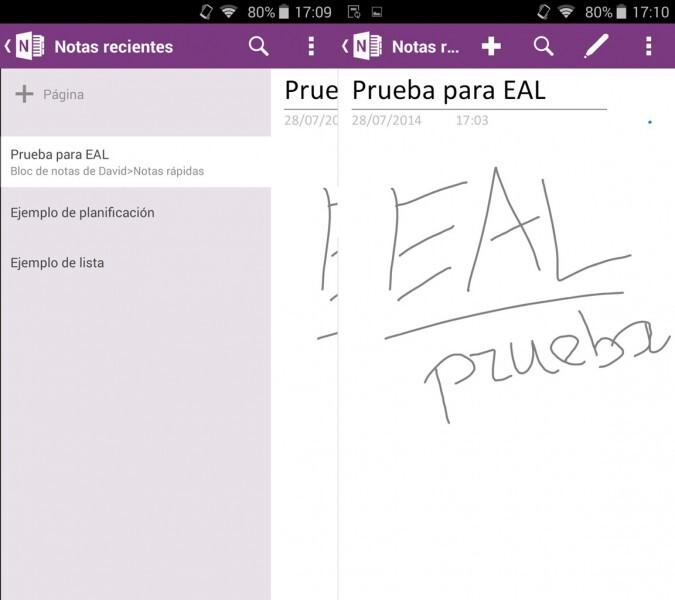Tap the 'Prueba para EAL' page title field

[x=449, y=91]
